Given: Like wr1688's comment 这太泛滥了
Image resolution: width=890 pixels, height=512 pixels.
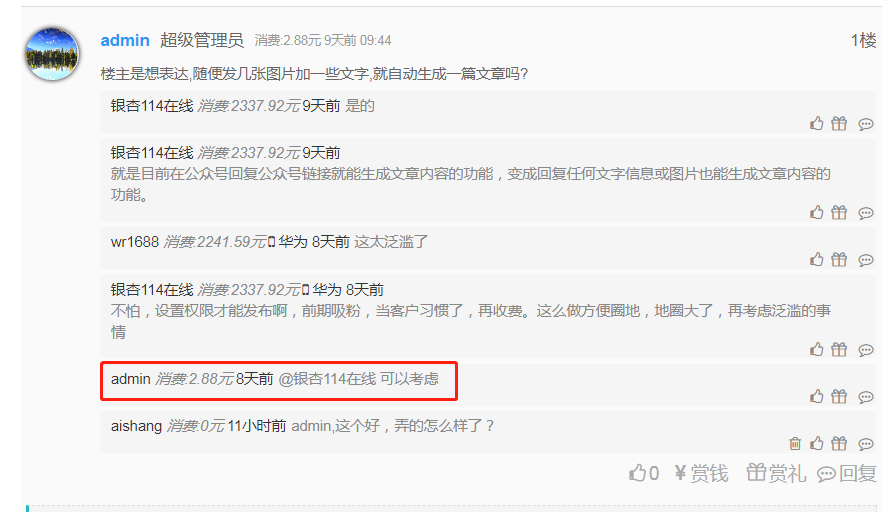Looking at the screenshot, I should tap(816, 259).
